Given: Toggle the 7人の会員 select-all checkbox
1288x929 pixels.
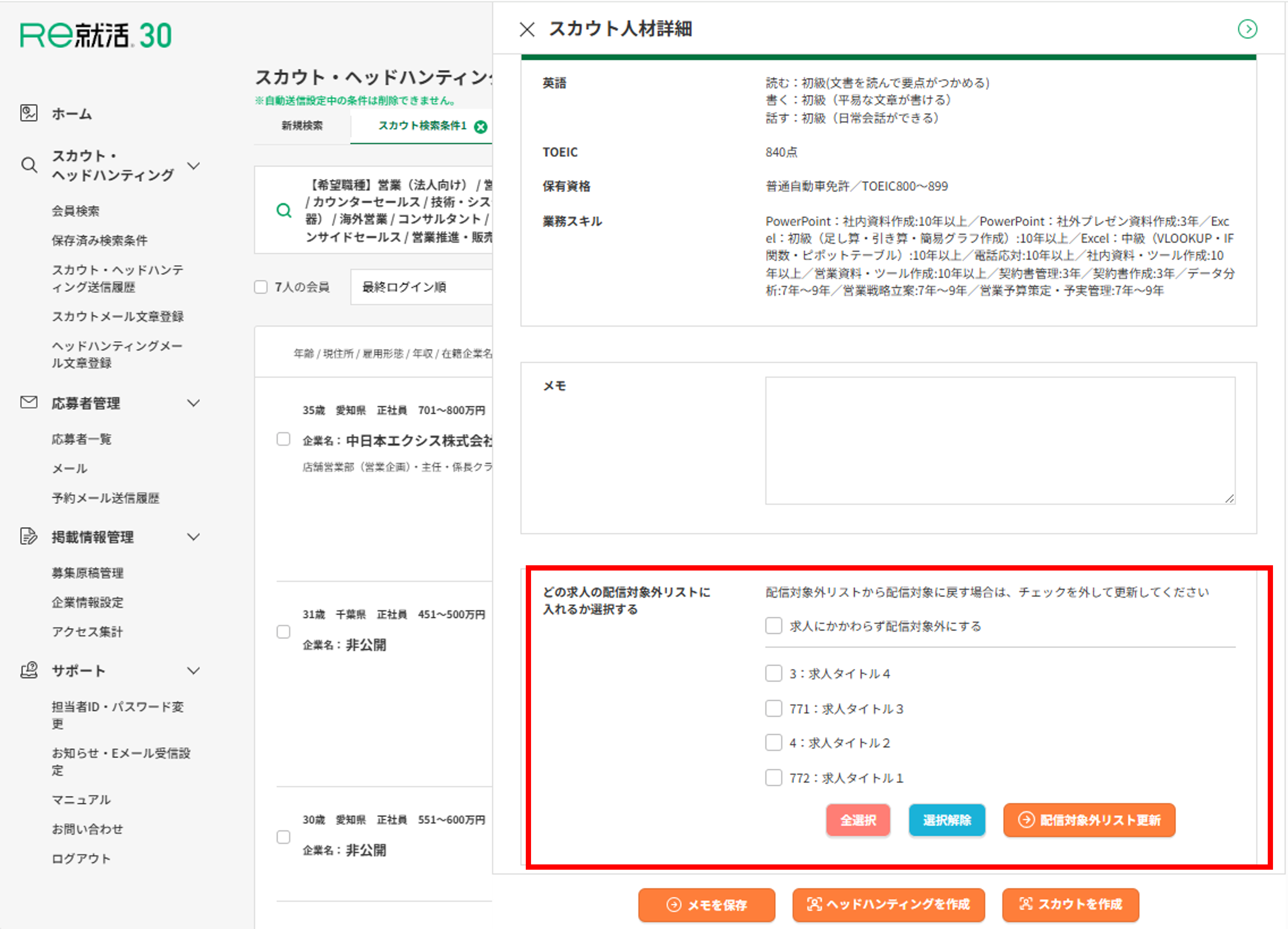Looking at the screenshot, I should (261, 287).
